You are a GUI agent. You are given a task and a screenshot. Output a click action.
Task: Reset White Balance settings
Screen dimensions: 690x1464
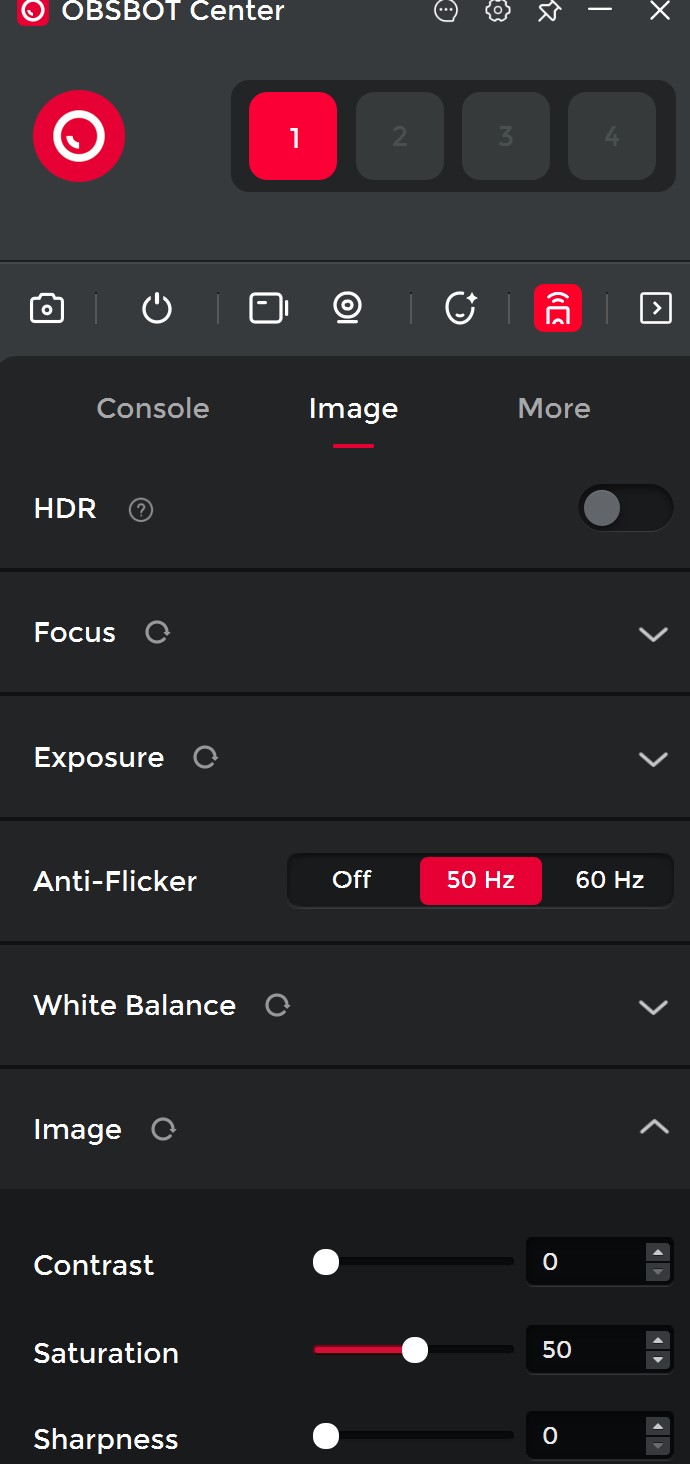pyautogui.click(x=277, y=1005)
